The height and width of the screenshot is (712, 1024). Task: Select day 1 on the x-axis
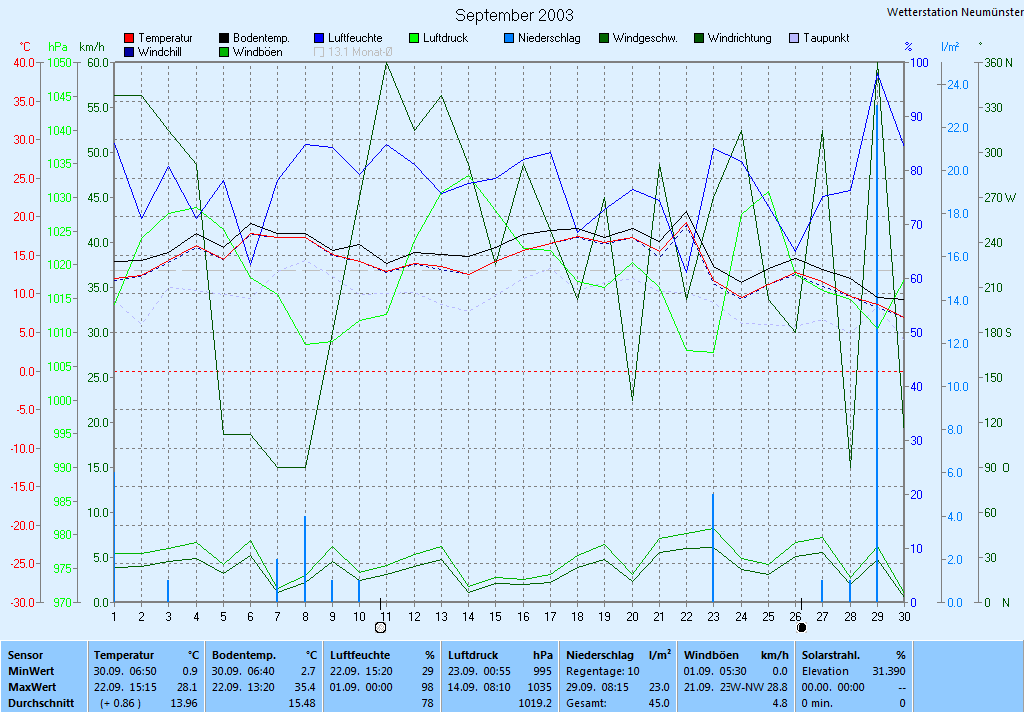pos(114,616)
